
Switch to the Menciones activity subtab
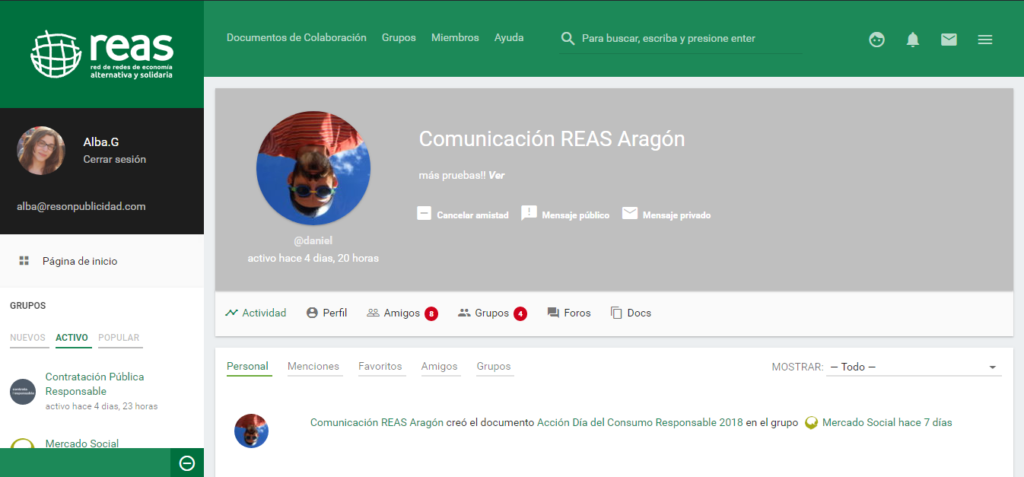(313, 367)
